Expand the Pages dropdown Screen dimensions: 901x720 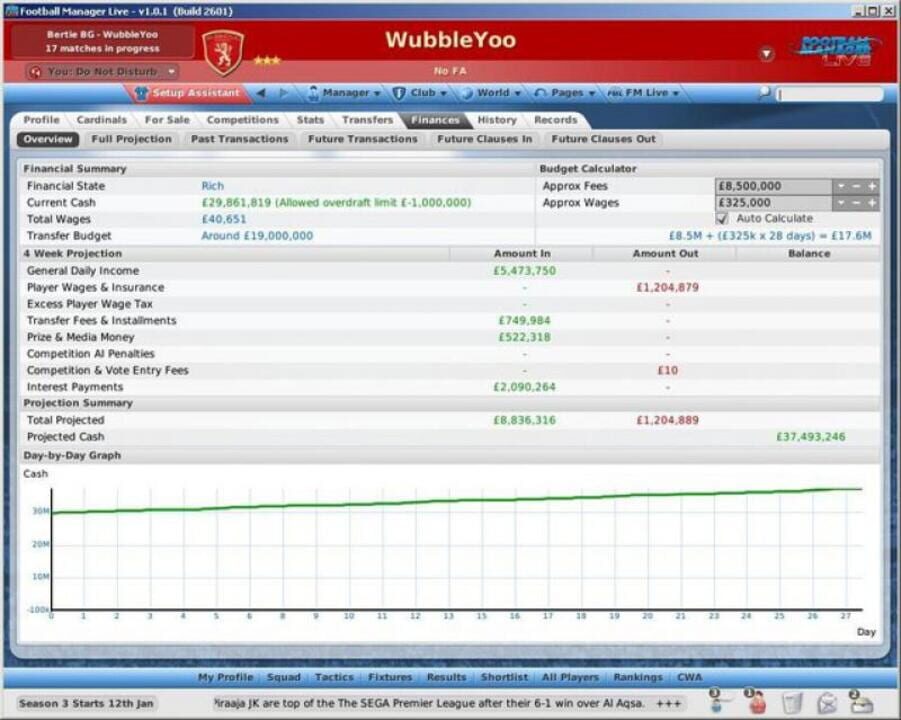click(x=569, y=92)
